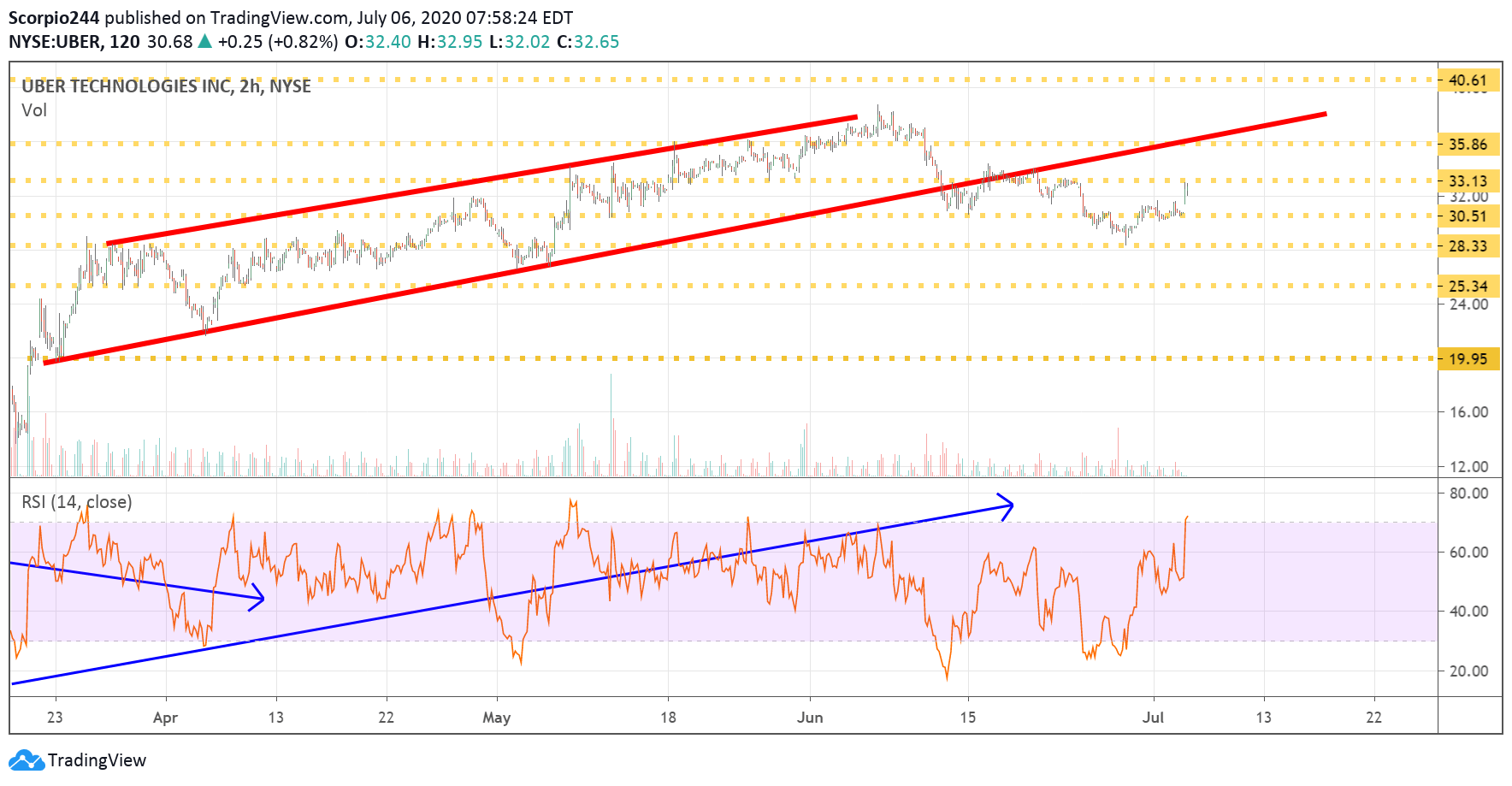Click the 35.86 price level label
Image resolution: width=1512 pixels, height=786 pixels.
tap(1468, 145)
